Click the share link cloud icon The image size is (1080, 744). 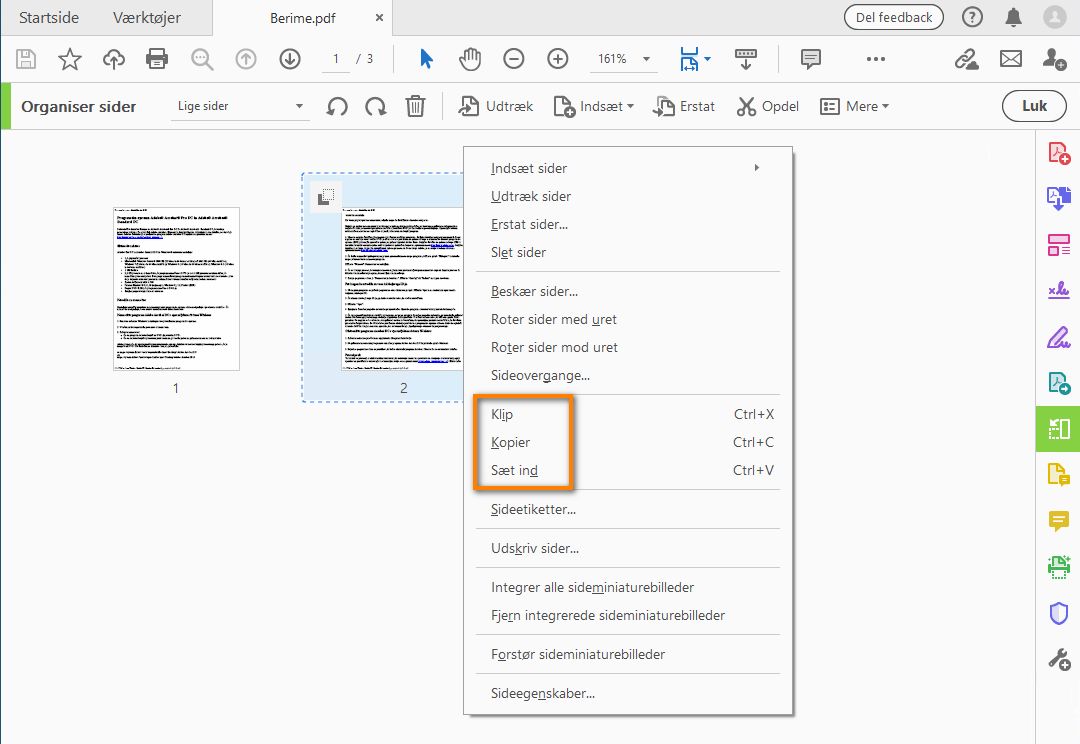966,59
